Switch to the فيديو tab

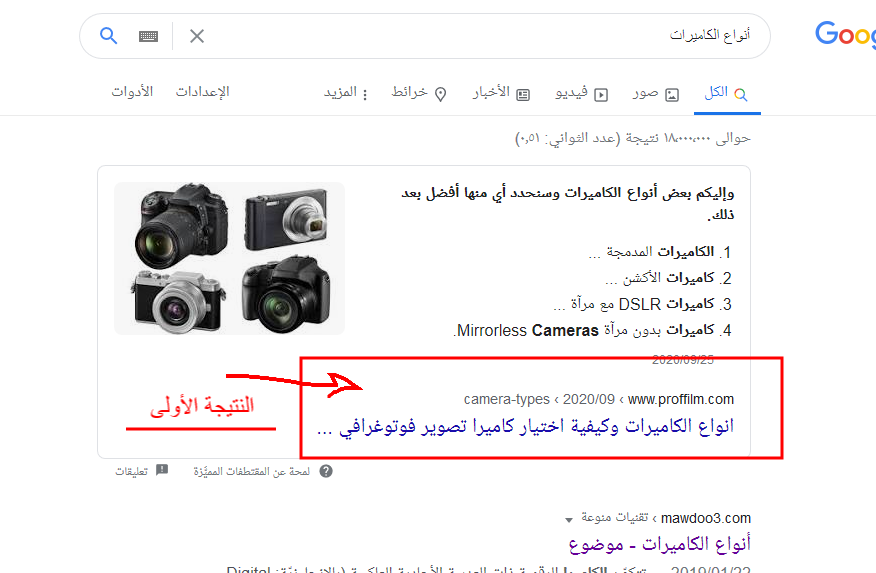pyautogui.click(x=582, y=93)
